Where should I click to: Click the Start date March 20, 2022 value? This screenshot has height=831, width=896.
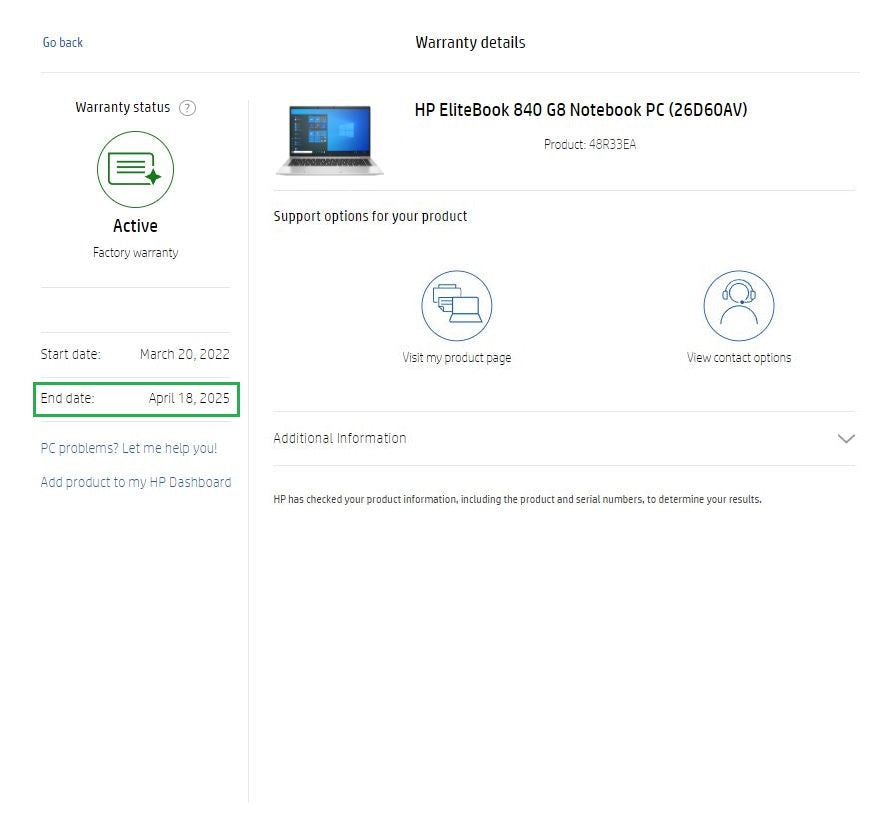point(185,354)
